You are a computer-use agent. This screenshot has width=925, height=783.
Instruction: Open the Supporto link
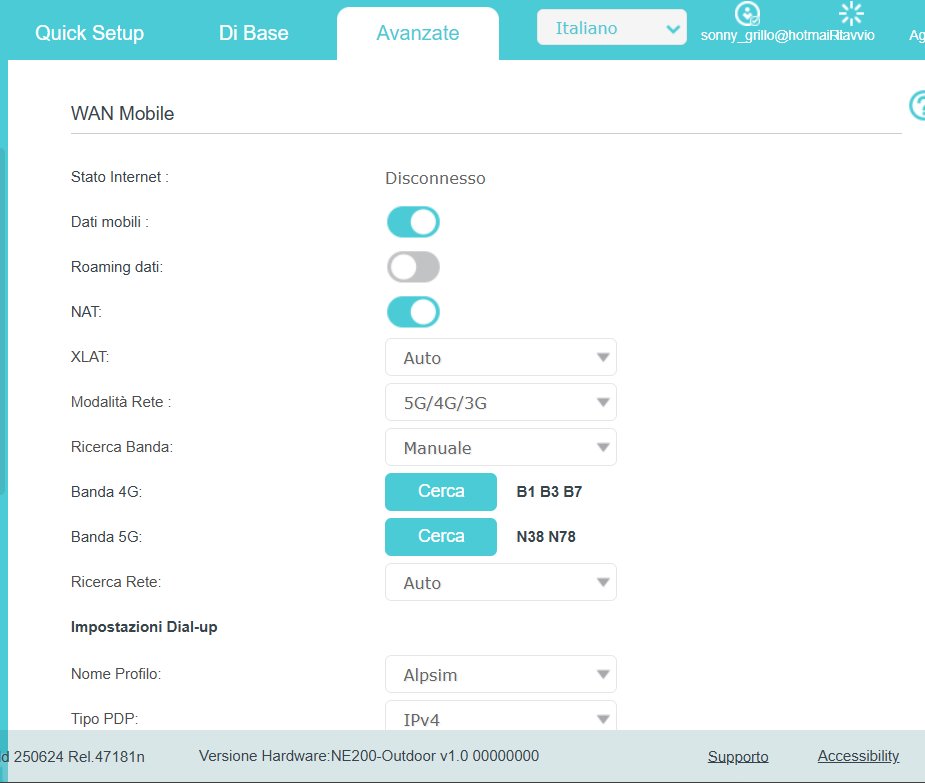(738, 757)
